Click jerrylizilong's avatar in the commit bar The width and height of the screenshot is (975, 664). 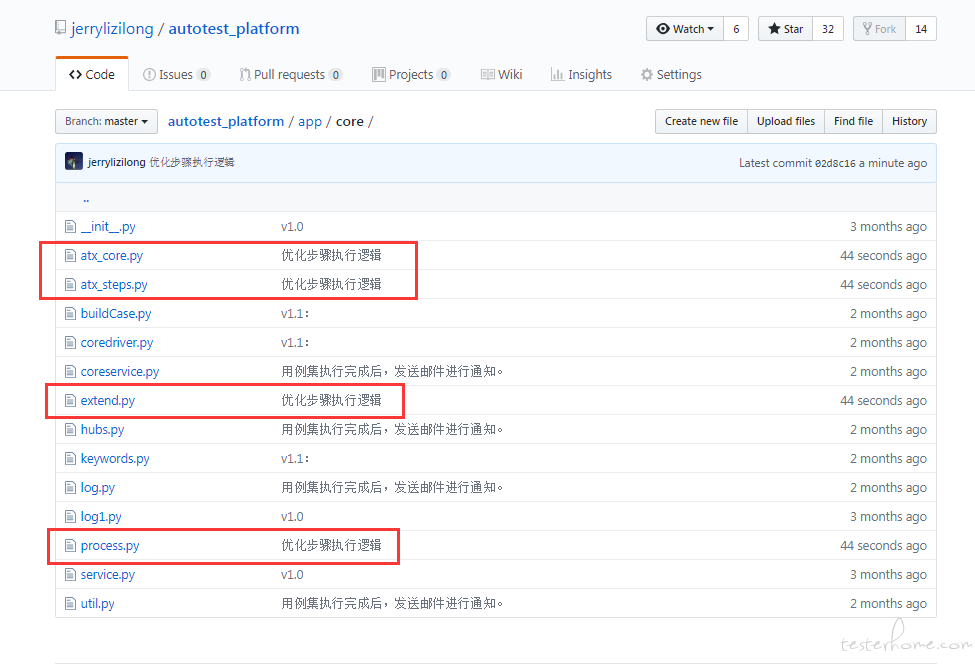(x=73, y=162)
